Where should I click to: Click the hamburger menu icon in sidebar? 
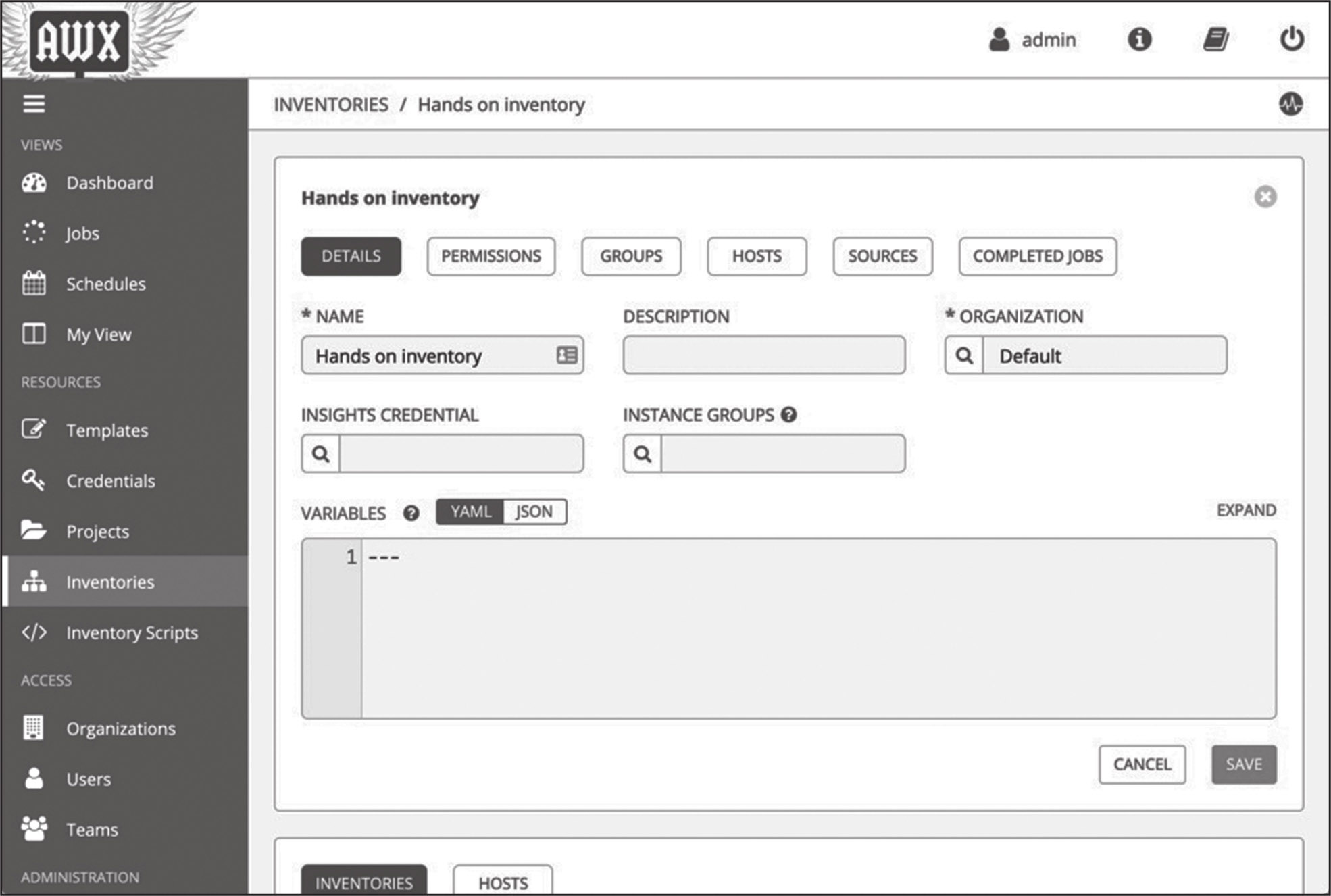click(34, 104)
